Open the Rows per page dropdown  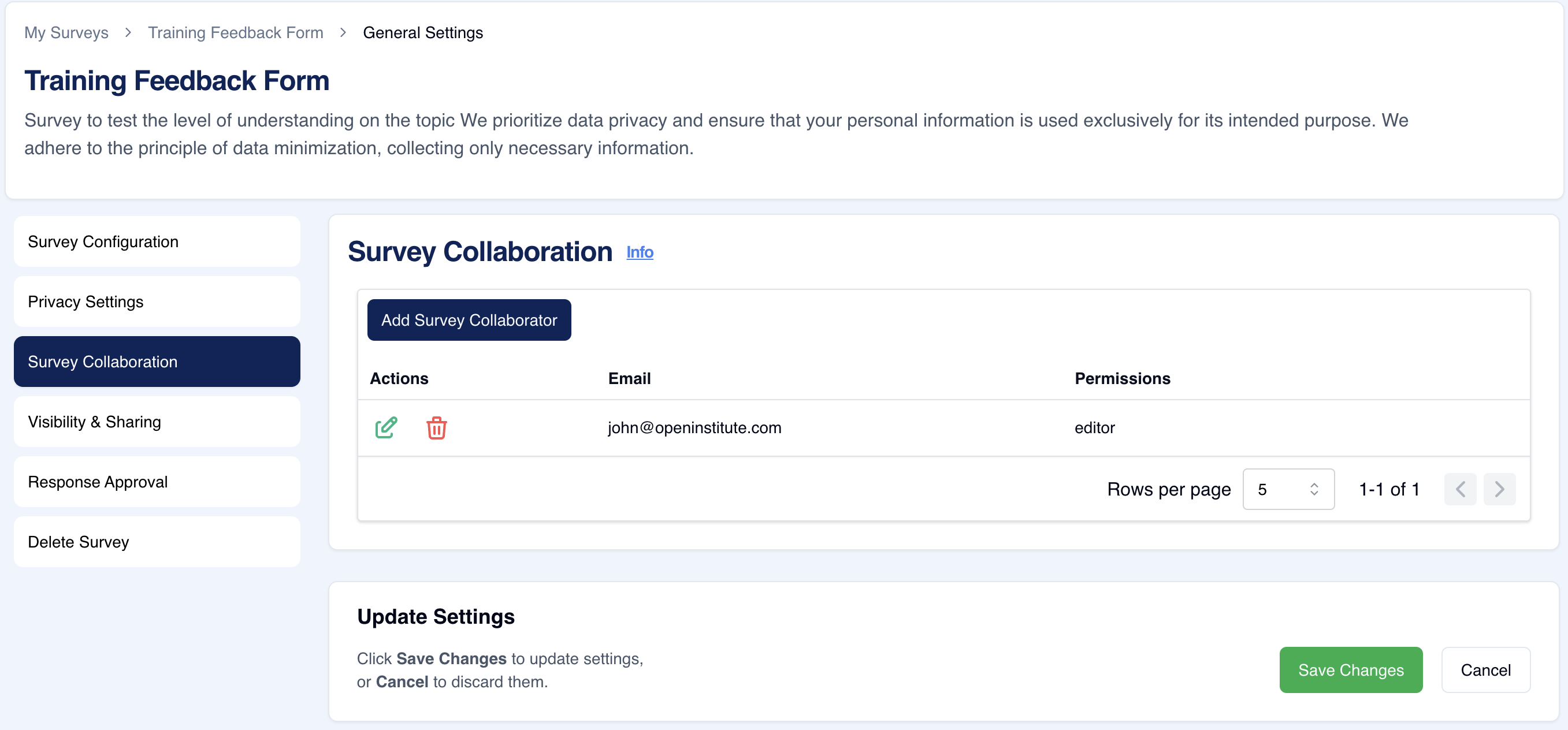pyautogui.click(x=1288, y=489)
